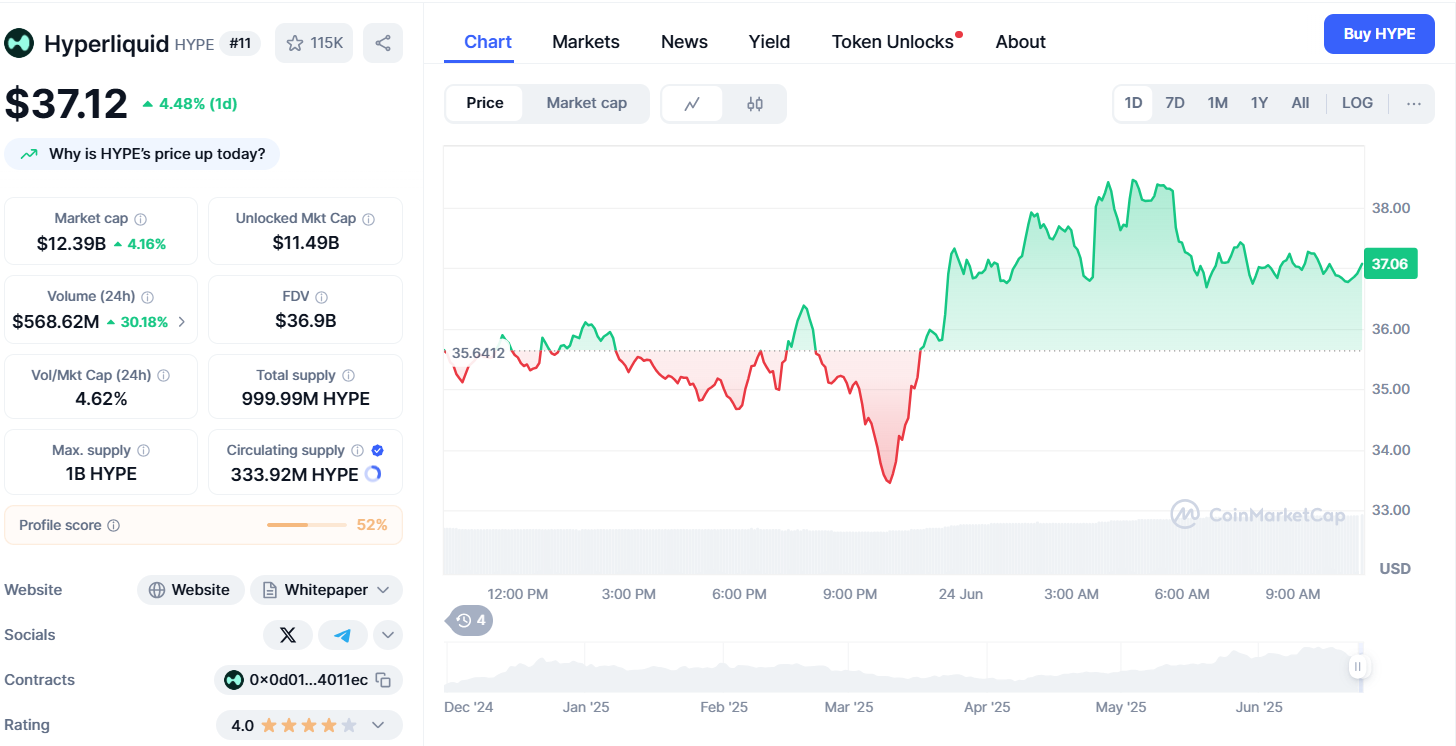The image size is (1456, 746).
Task: Click the 999.99M HYPE total supply value
Action: click(x=306, y=399)
